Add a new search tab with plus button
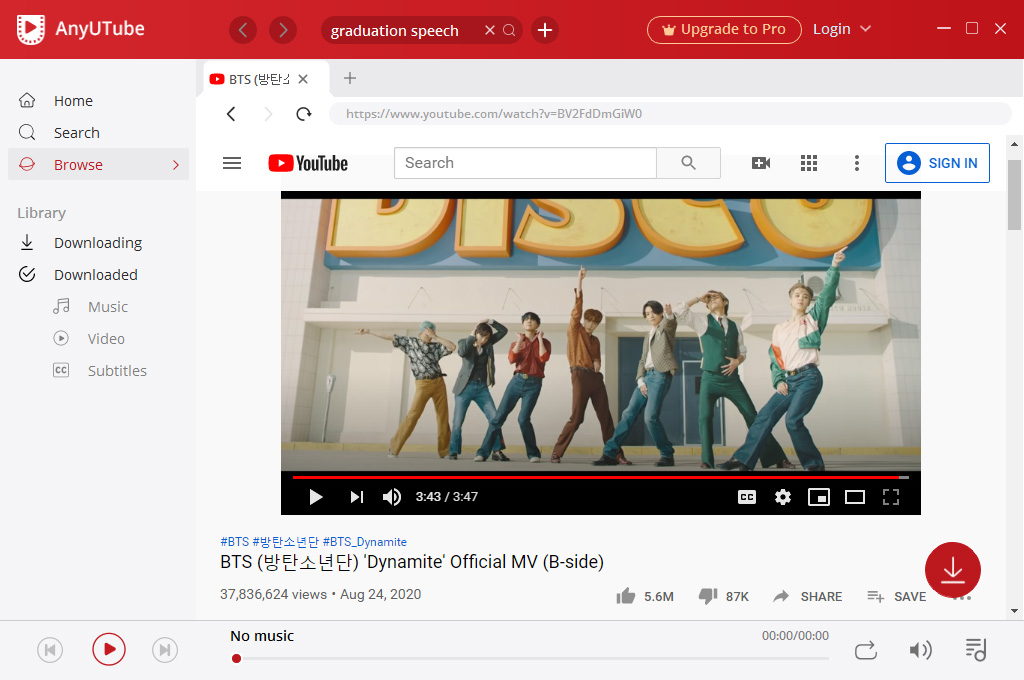1024x680 pixels. click(545, 30)
